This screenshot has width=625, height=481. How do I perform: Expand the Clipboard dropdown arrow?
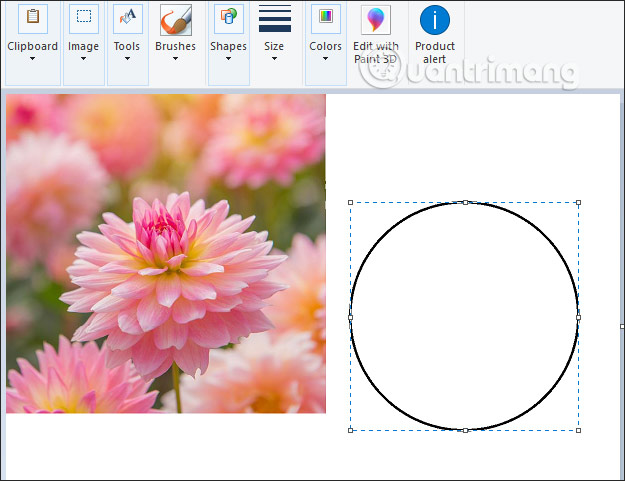coord(33,59)
